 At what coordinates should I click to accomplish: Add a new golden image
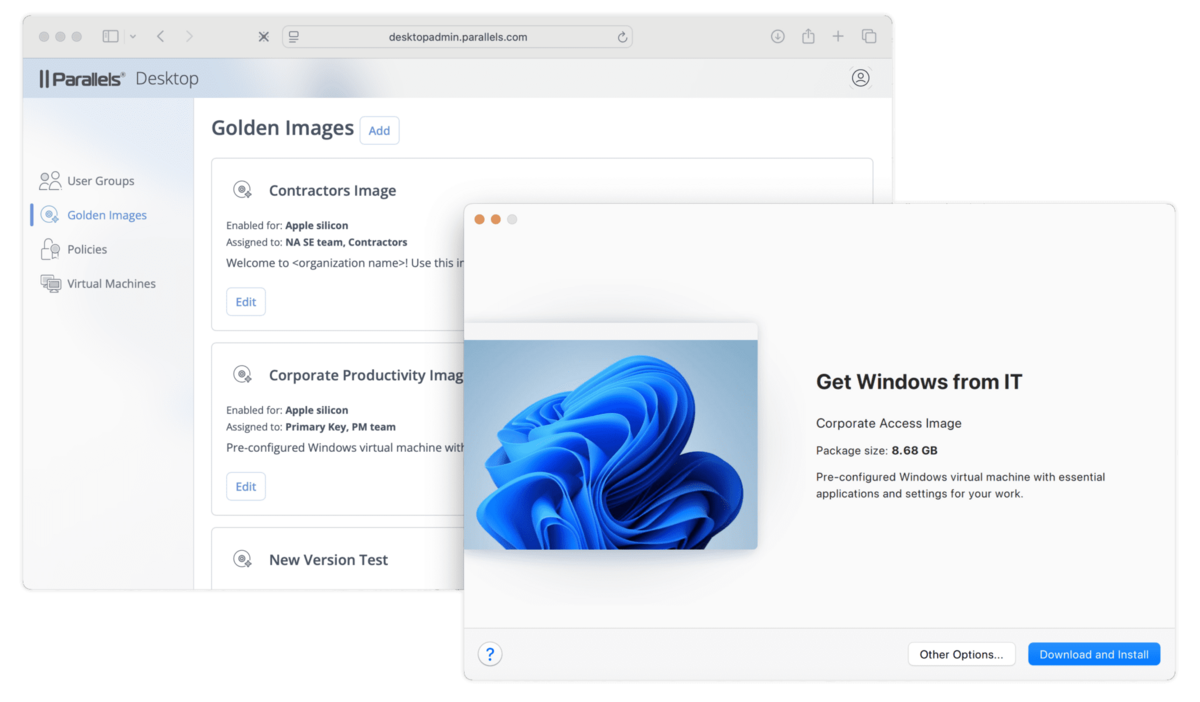pyautogui.click(x=379, y=130)
